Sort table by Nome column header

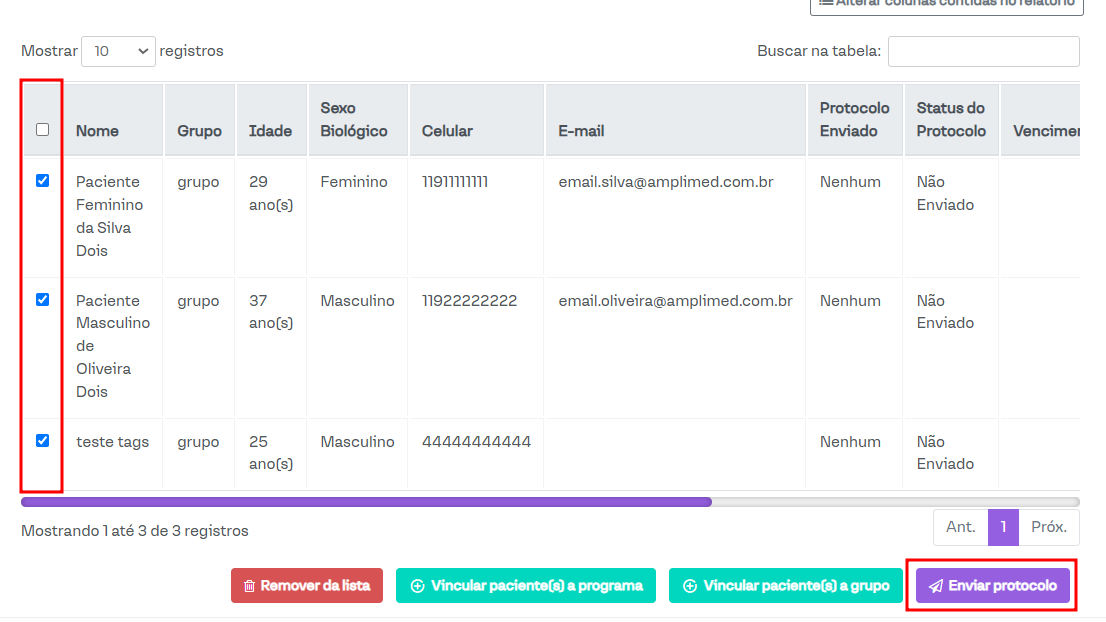coord(97,131)
